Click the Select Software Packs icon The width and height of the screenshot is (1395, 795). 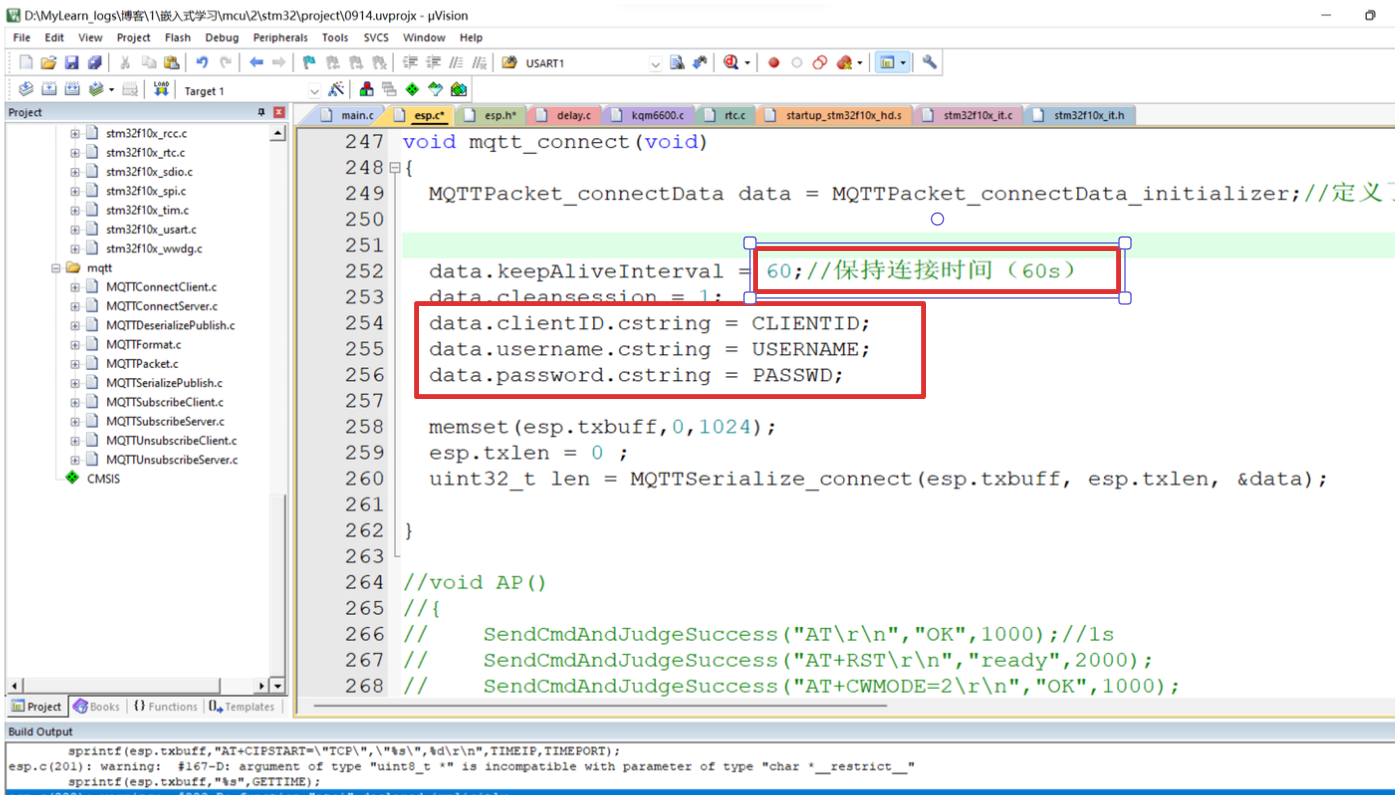coord(435,90)
